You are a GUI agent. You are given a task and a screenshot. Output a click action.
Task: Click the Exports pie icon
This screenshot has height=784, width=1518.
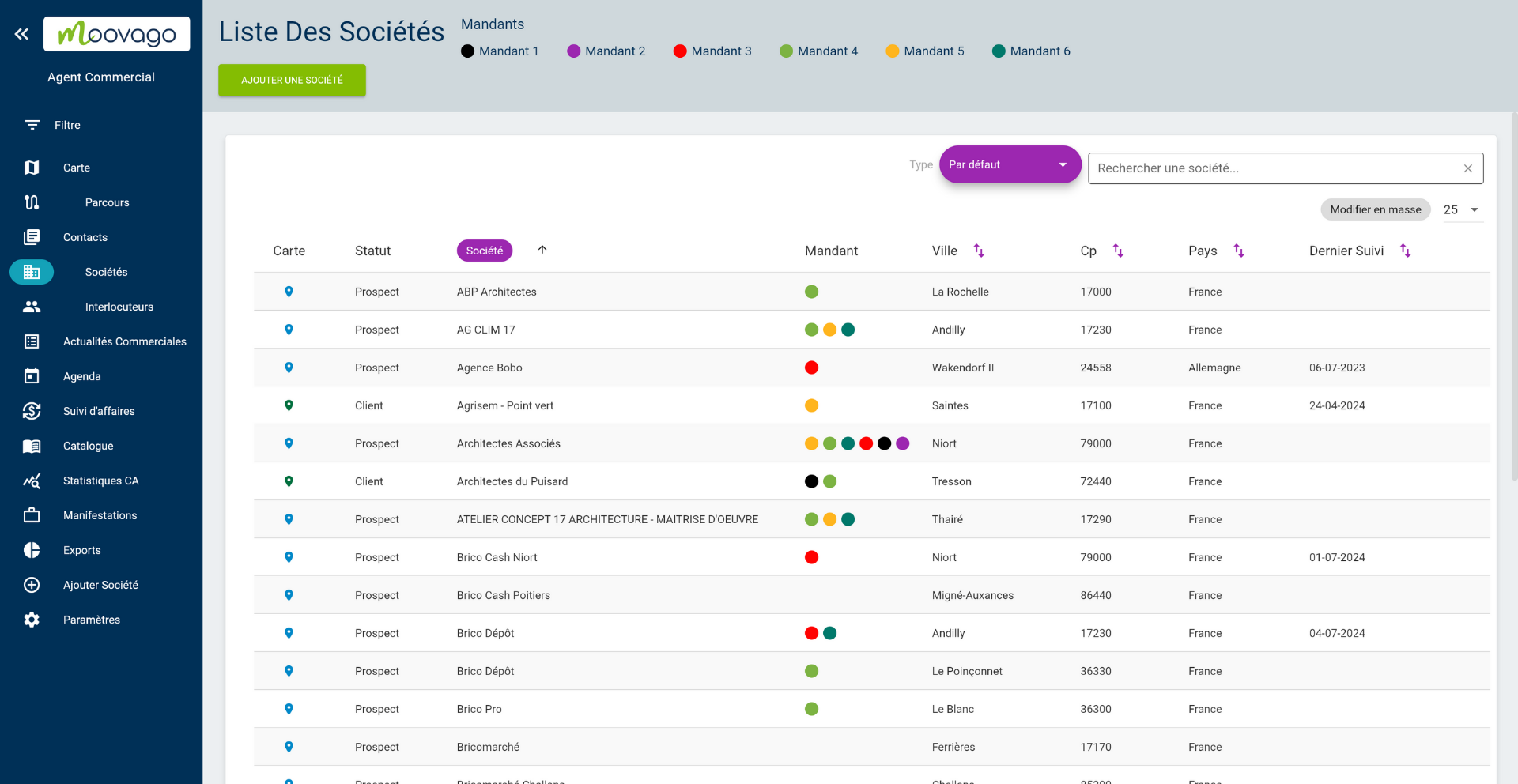(32, 550)
